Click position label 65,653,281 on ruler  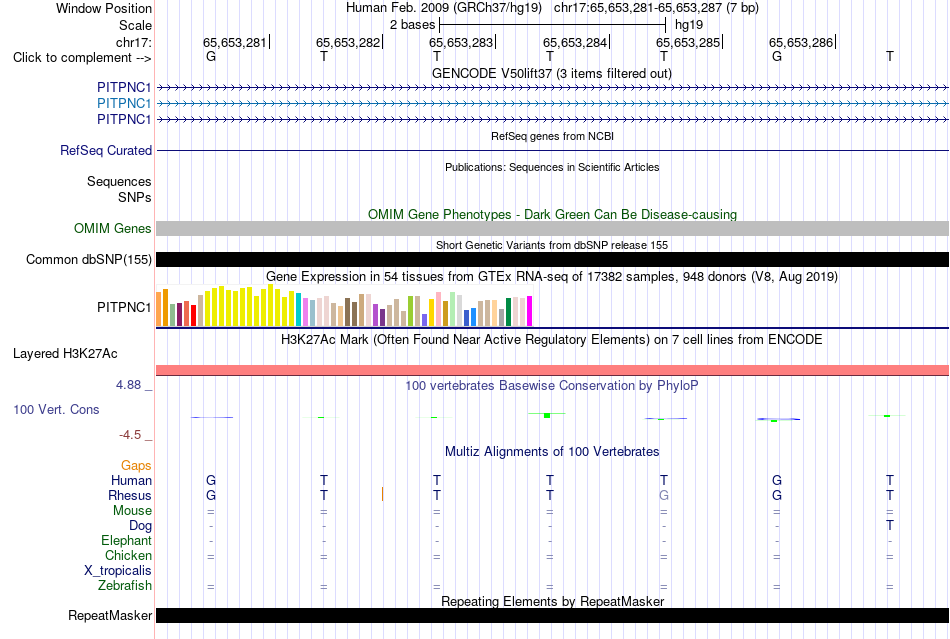(234, 42)
